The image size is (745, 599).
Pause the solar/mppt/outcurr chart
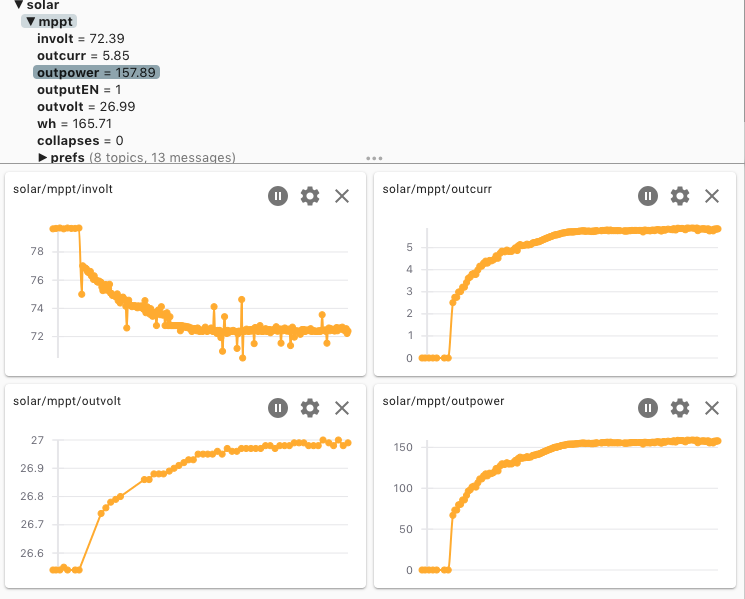pos(648,196)
